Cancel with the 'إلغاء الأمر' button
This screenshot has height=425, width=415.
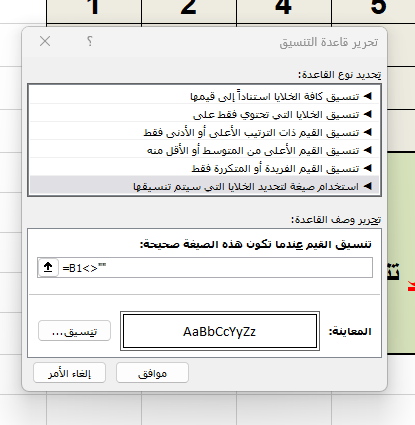(x=69, y=373)
